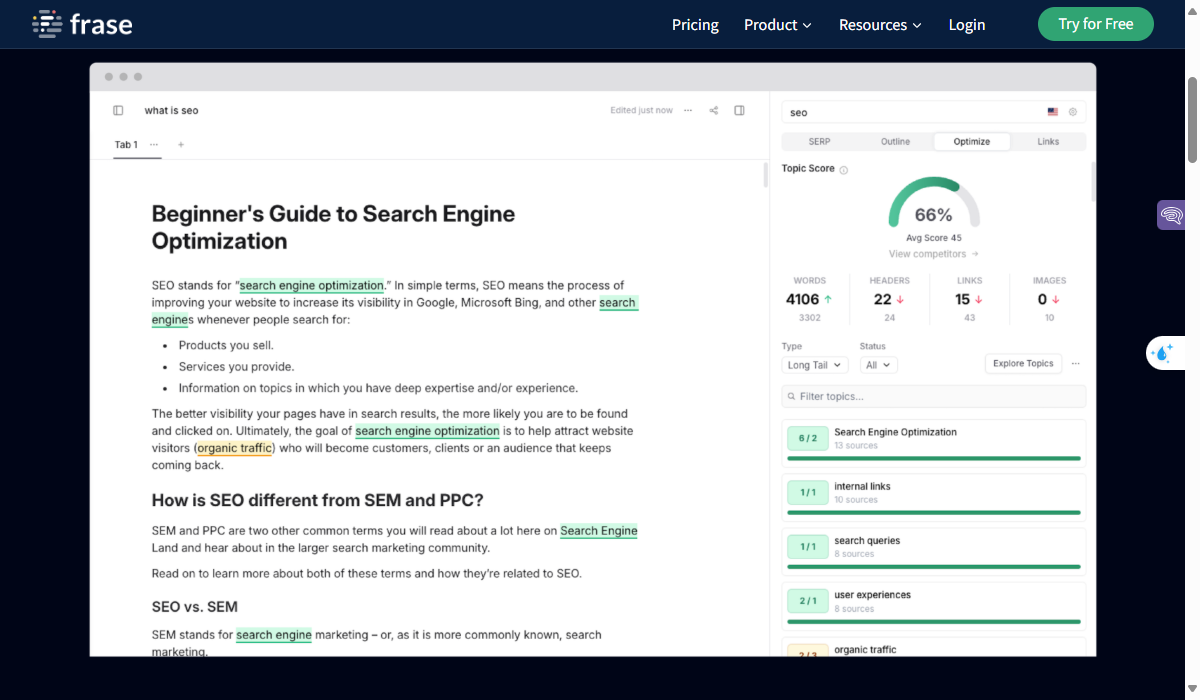The height and width of the screenshot is (700, 1200).
Task: Toggle the left sidebar panel icon
Action: 118,111
